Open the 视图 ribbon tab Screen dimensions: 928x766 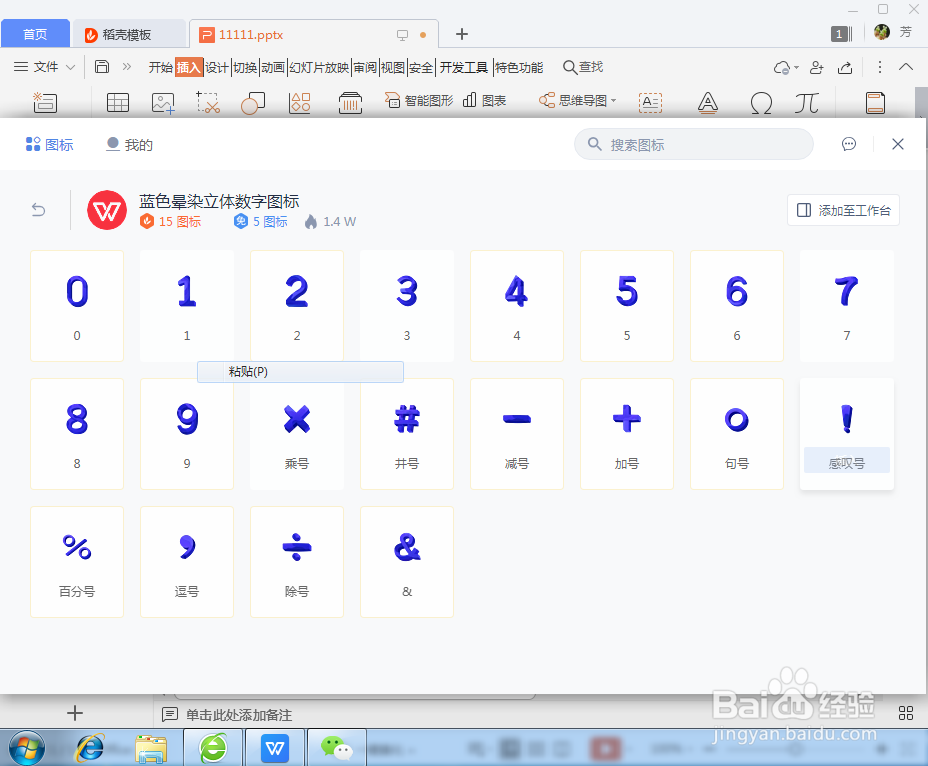tap(392, 67)
